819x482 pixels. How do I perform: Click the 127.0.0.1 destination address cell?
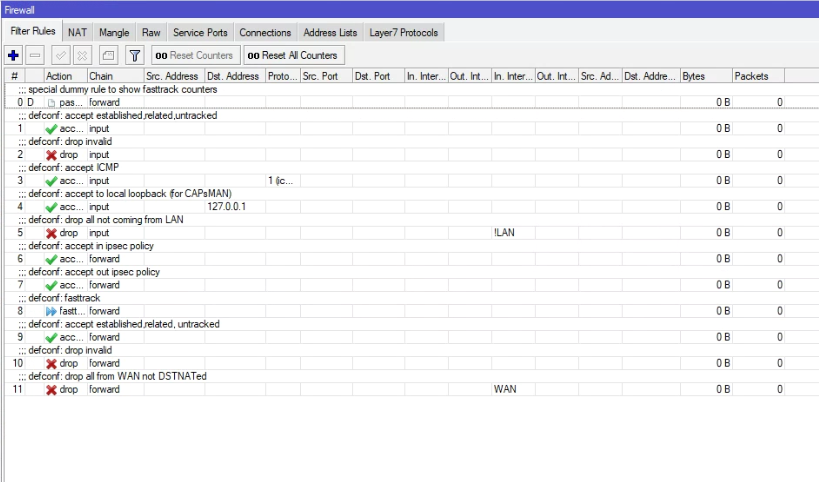(235, 206)
